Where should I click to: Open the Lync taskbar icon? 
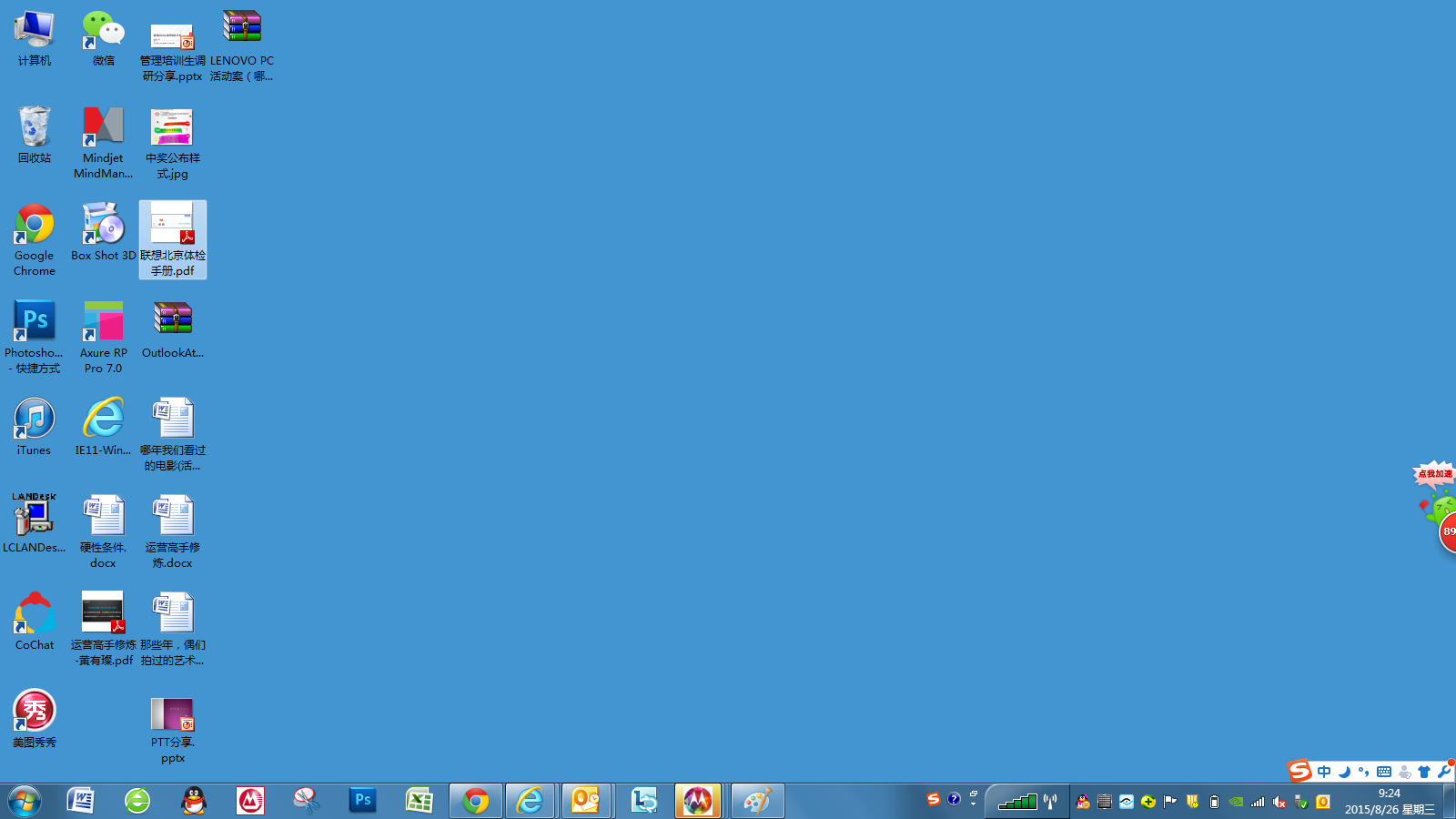click(x=644, y=801)
